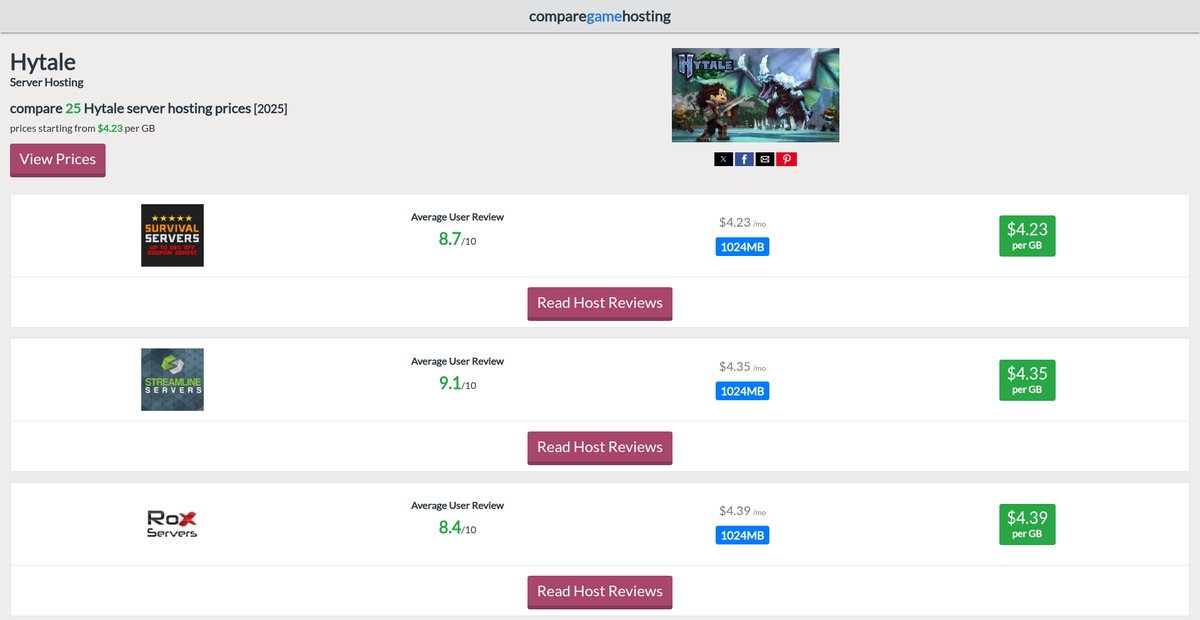This screenshot has width=1200, height=620.
Task: Read Host Reviews for Streamline Servers
Action: tap(600, 447)
